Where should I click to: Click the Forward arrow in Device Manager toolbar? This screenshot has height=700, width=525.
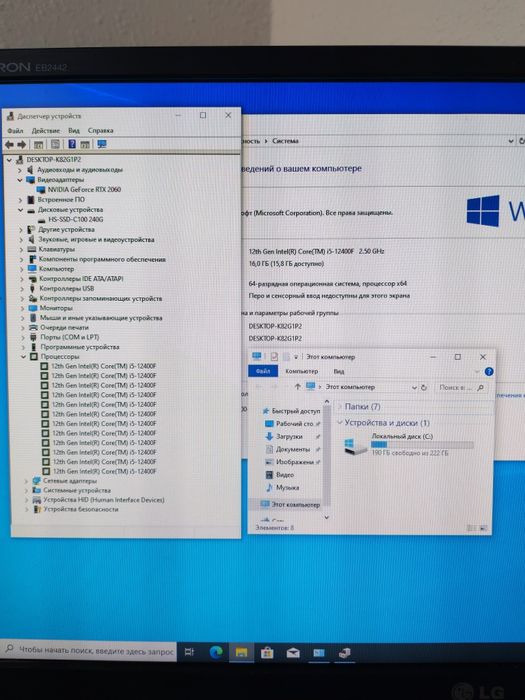pos(21,145)
